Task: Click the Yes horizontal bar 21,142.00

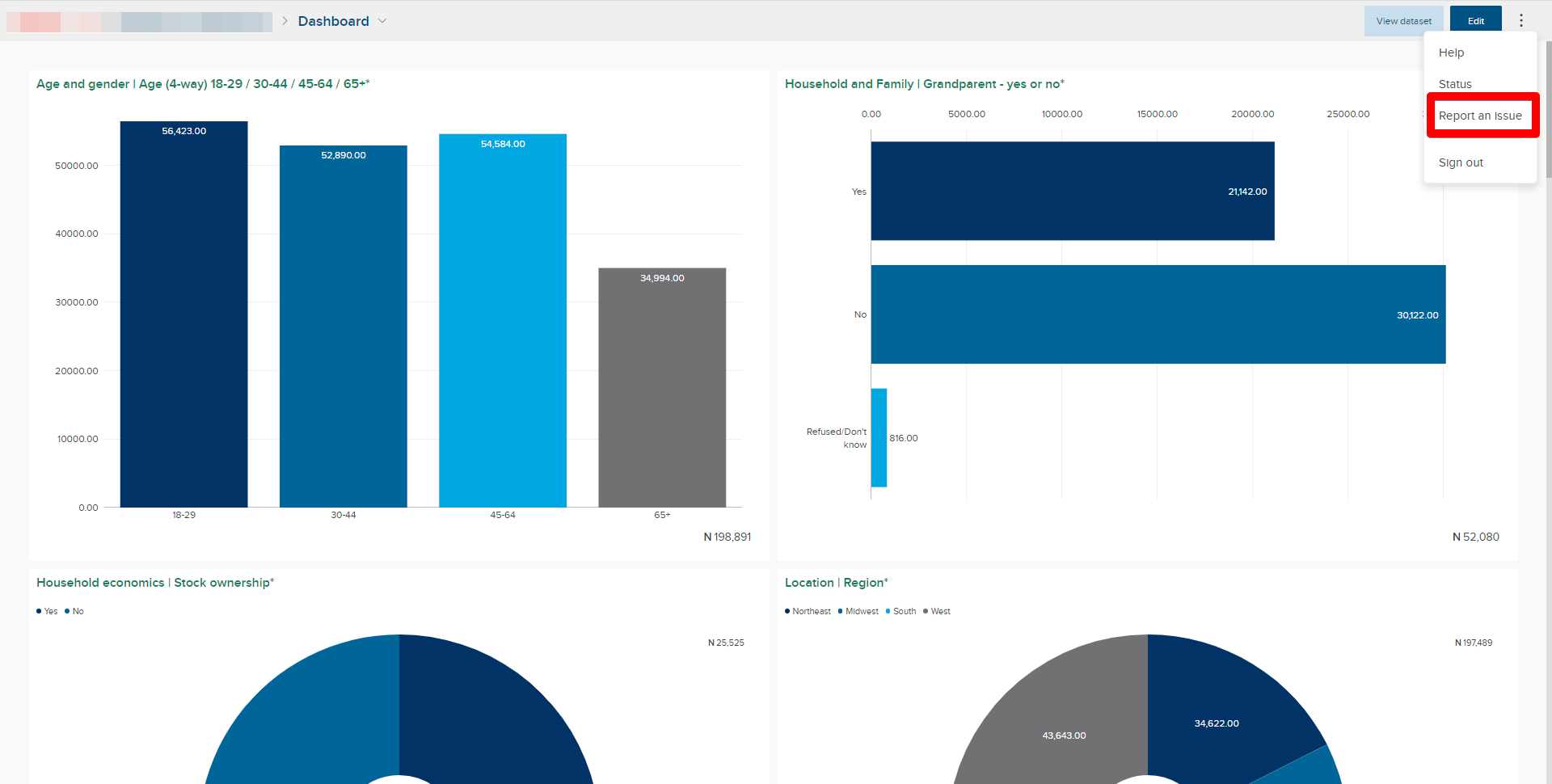Action: 1073,191
